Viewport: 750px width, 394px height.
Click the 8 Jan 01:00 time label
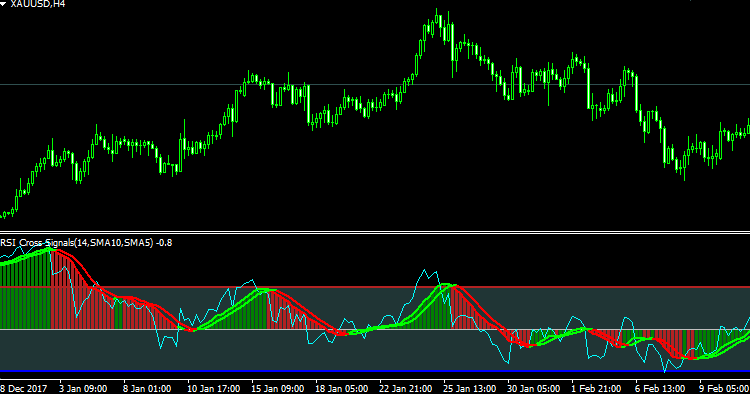click(x=147, y=388)
